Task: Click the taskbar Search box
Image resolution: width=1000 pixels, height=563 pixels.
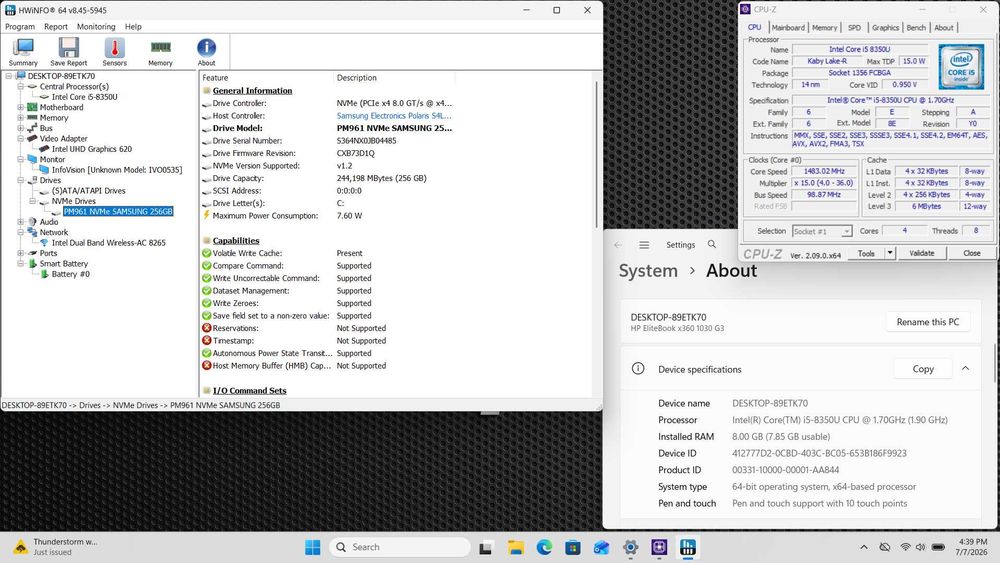Action: click(x=401, y=547)
